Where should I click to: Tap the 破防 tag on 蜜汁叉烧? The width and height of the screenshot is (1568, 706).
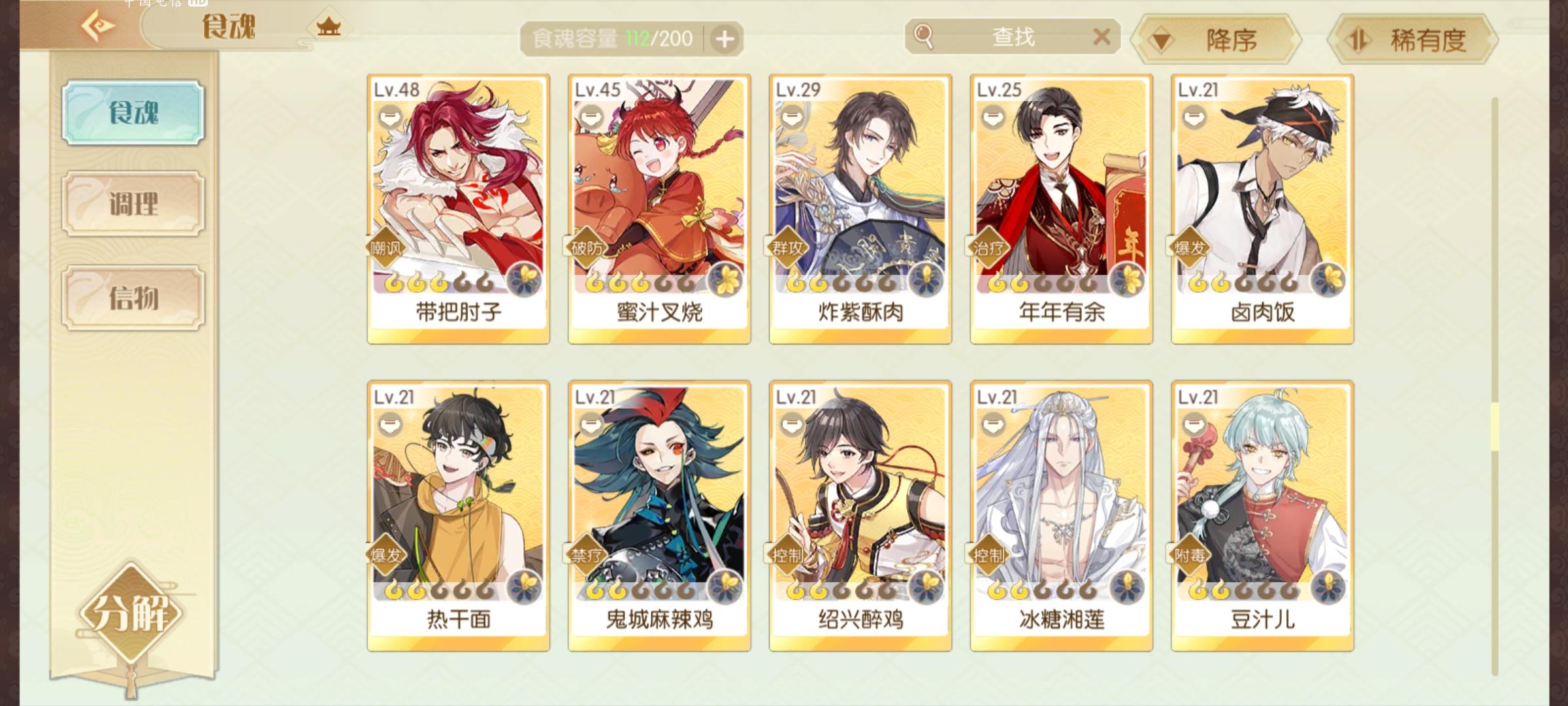coord(587,248)
